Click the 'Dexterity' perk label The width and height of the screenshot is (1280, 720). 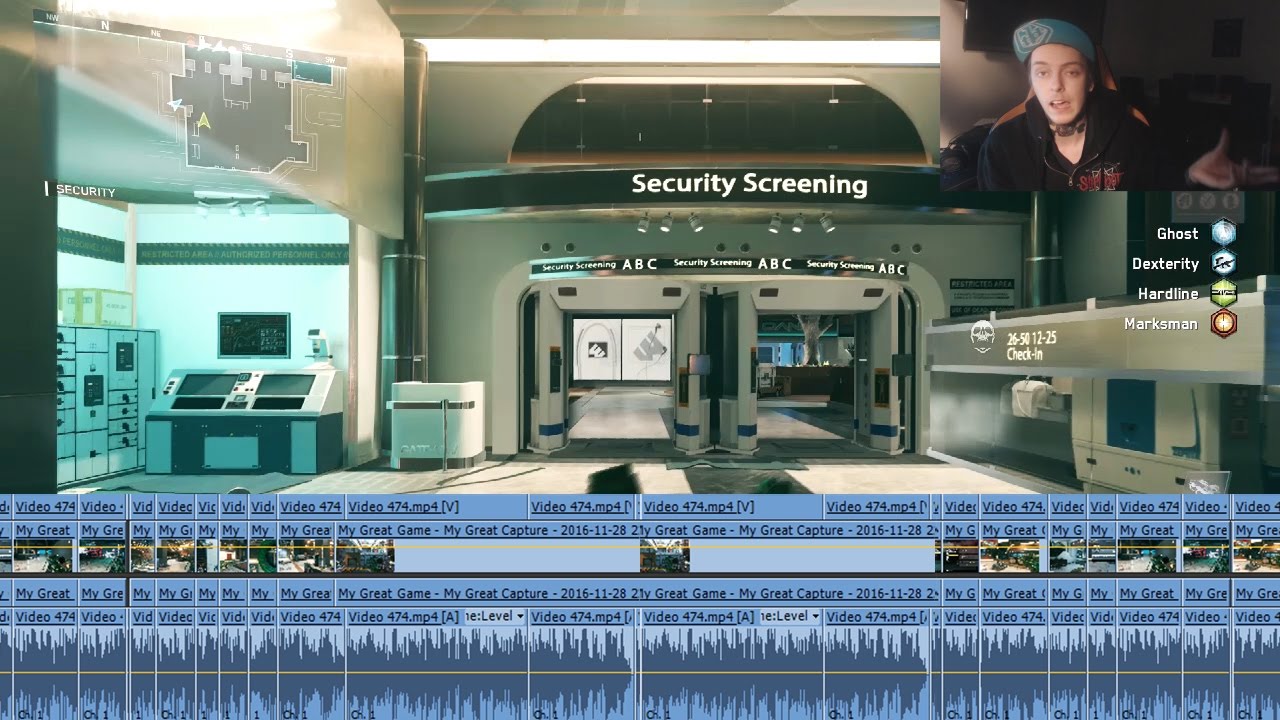click(1165, 263)
